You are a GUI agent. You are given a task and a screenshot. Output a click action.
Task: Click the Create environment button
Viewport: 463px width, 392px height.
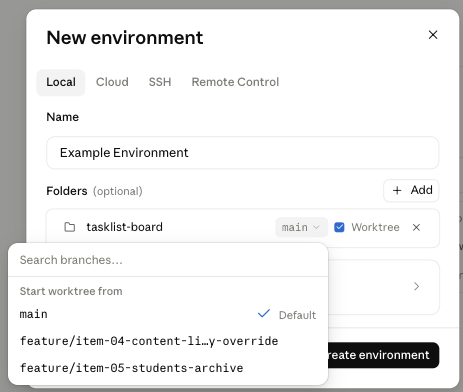click(x=383, y=355)
